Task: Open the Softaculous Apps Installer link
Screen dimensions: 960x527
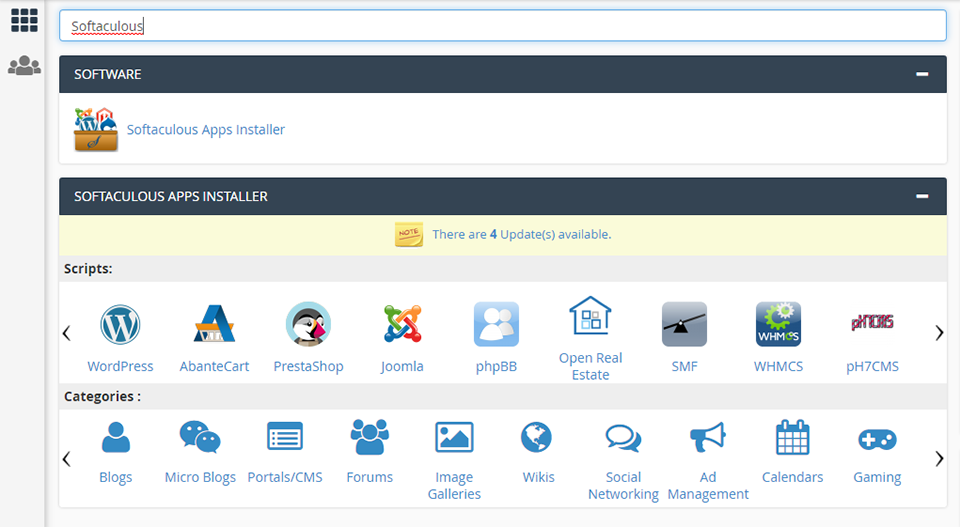Action: coord(206,130)
